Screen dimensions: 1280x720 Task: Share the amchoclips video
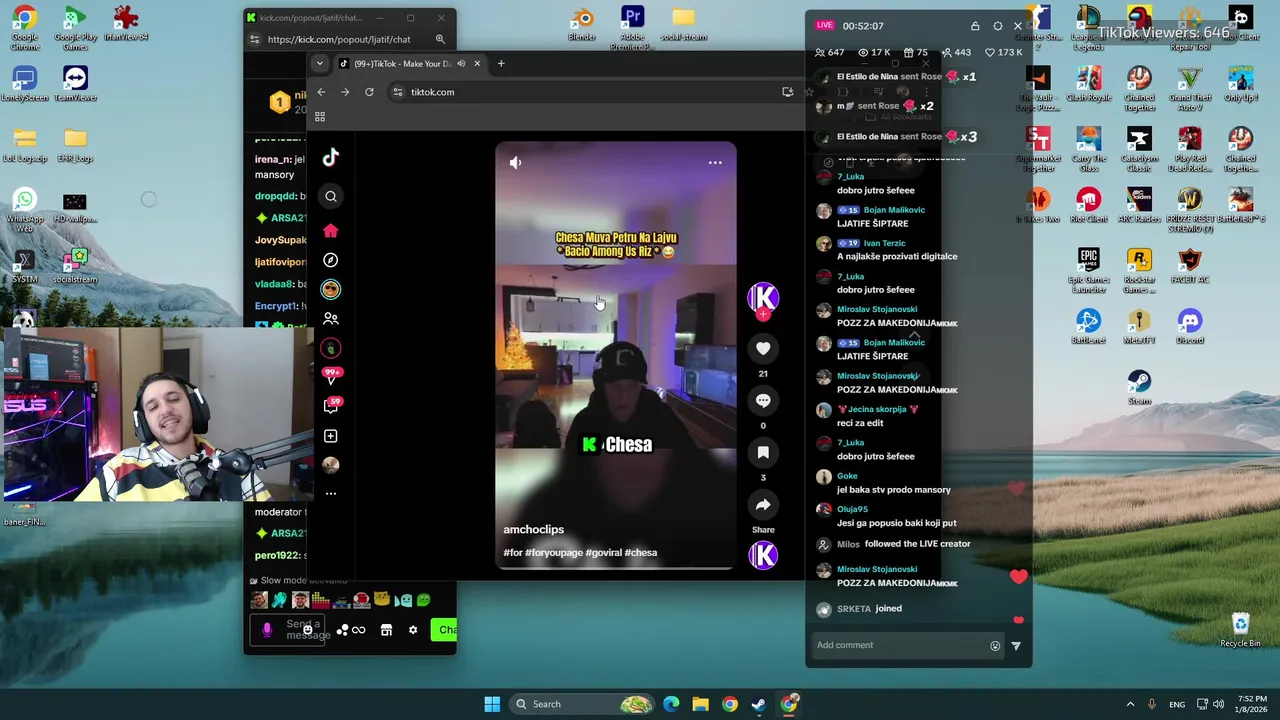click(x=763, y=504)
